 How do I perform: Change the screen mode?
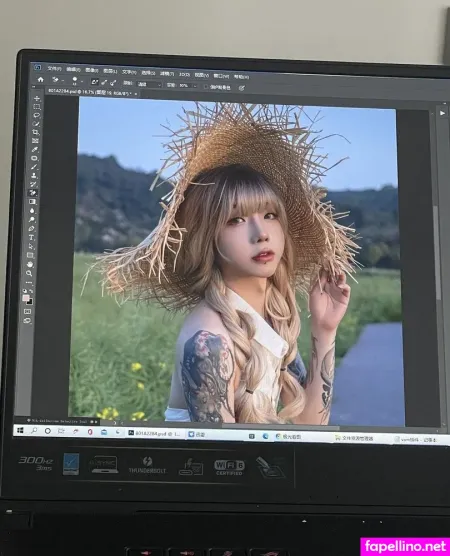coord(28,321)
